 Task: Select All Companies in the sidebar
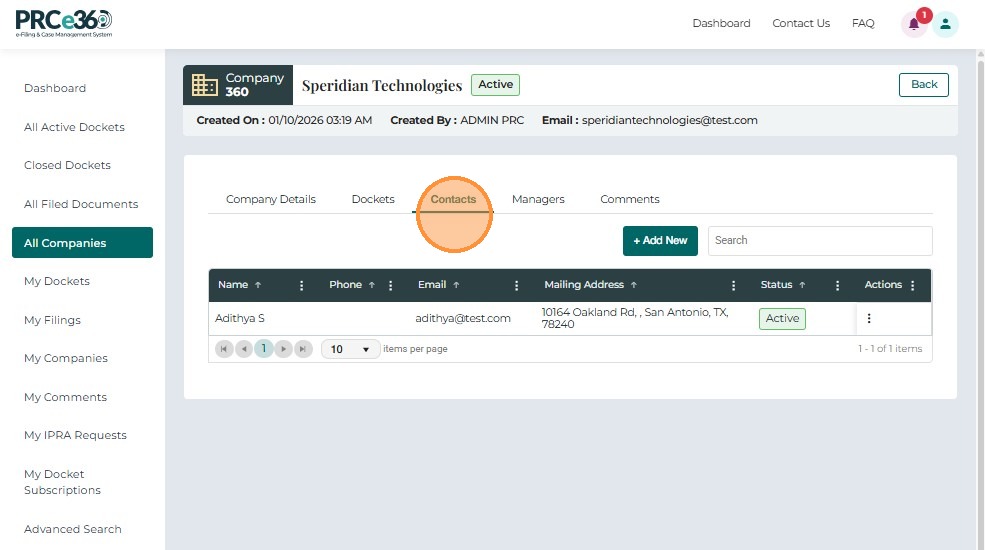pos(82,243)
